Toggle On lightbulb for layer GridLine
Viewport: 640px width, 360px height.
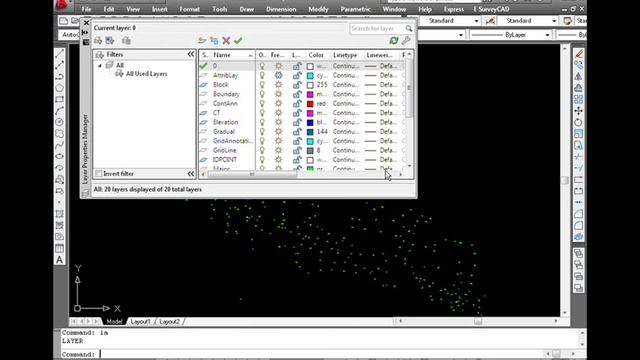[262, 150]
